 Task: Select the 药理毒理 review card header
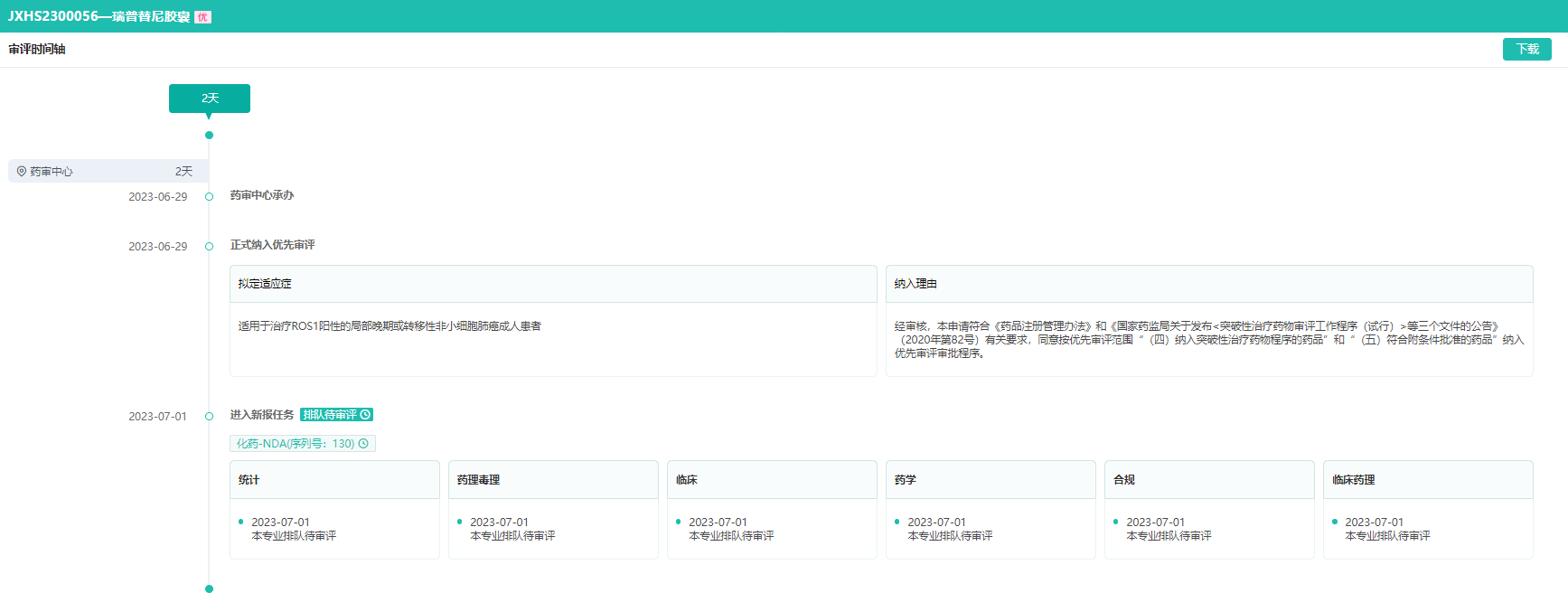click(553, 480)
